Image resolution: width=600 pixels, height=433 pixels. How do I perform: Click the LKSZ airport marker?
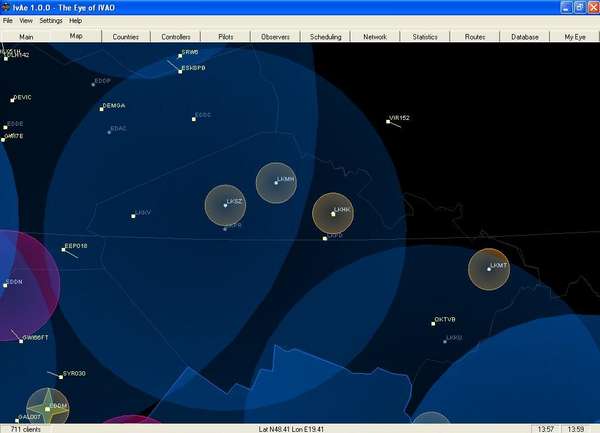225,205
